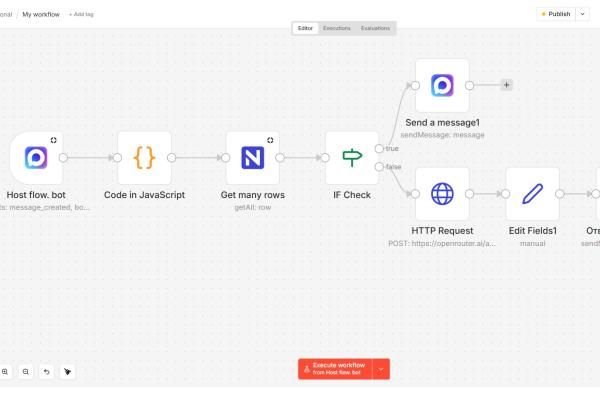Screen dimensions: 600x400
Task: Click the Send a message1 node
Action: click(442, 85)
